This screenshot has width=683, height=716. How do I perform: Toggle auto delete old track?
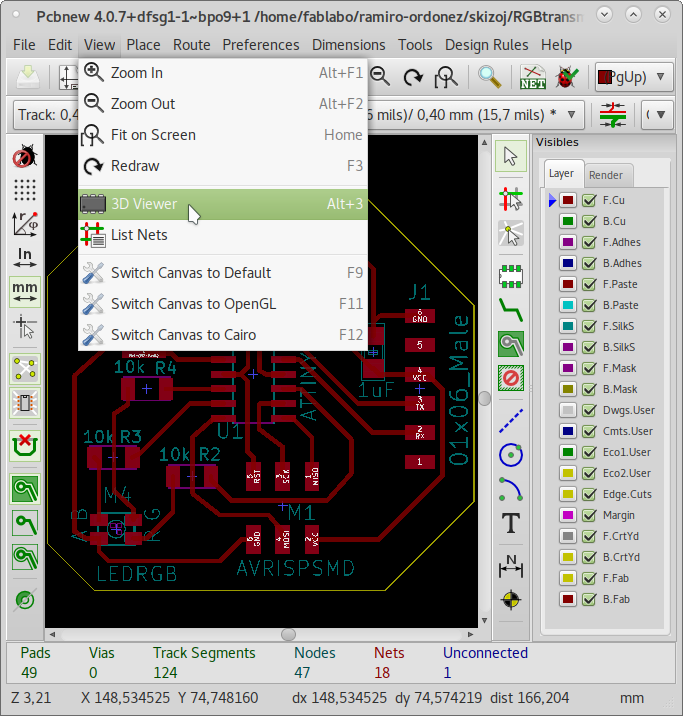(25, 446)
